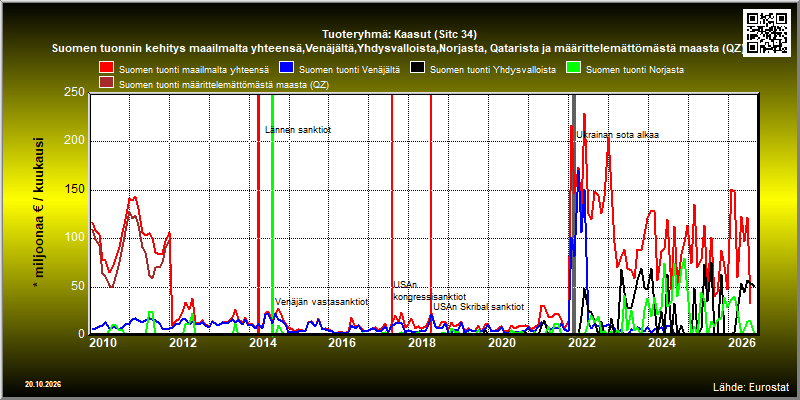Click the y-axis label 'miljoonaa € / kuukausi'

click(x=39, y=214)
